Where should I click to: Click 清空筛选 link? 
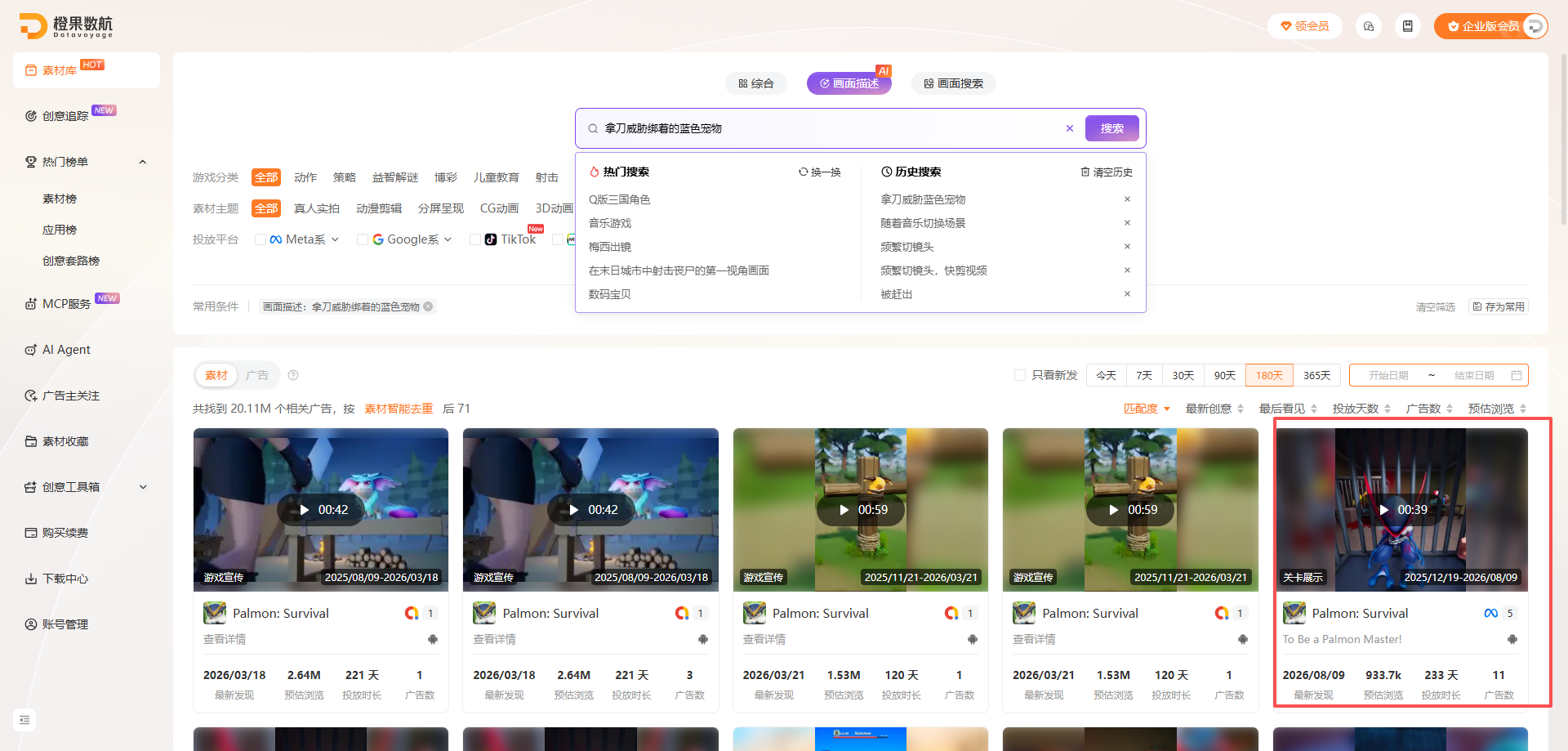click(x=1436, y=306)
